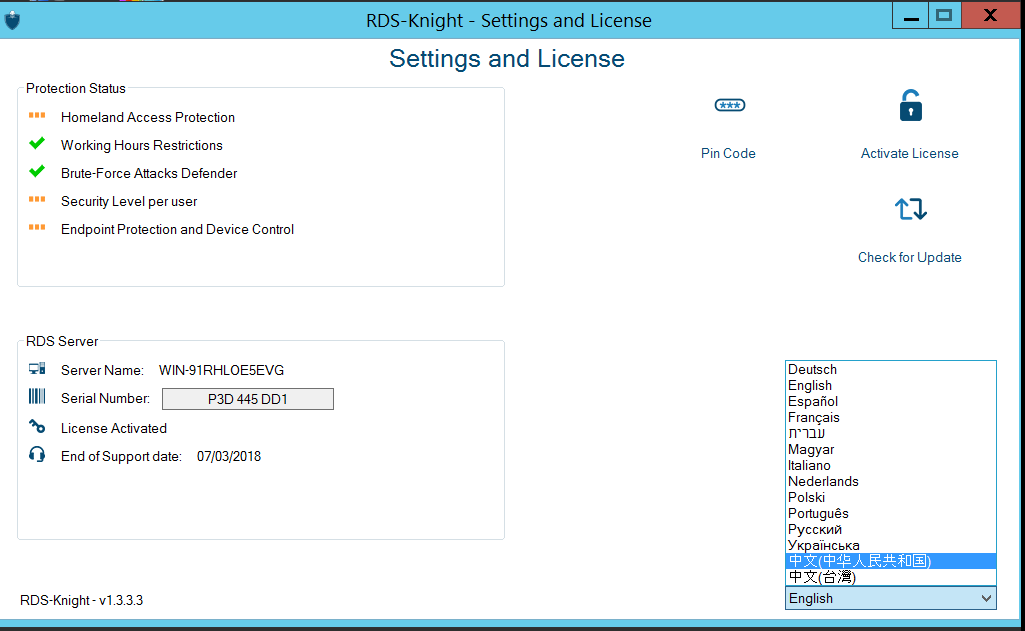Pick 中文(台灣) from the language list
Viewport: 1025px width, 631px height.
(x=822, y=577)
